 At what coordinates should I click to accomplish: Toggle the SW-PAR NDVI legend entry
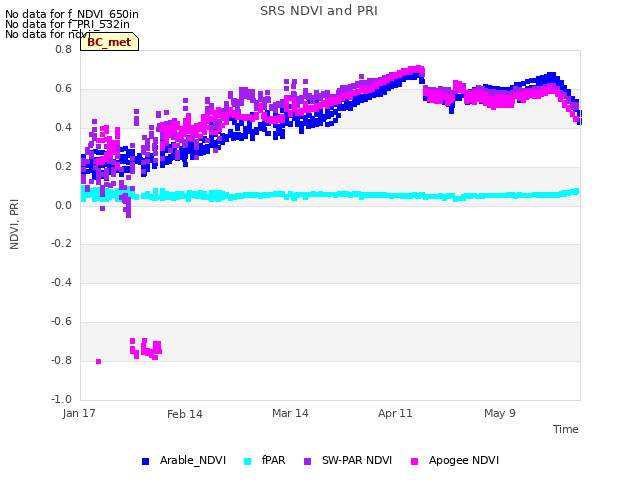click(x=348, y=460)
